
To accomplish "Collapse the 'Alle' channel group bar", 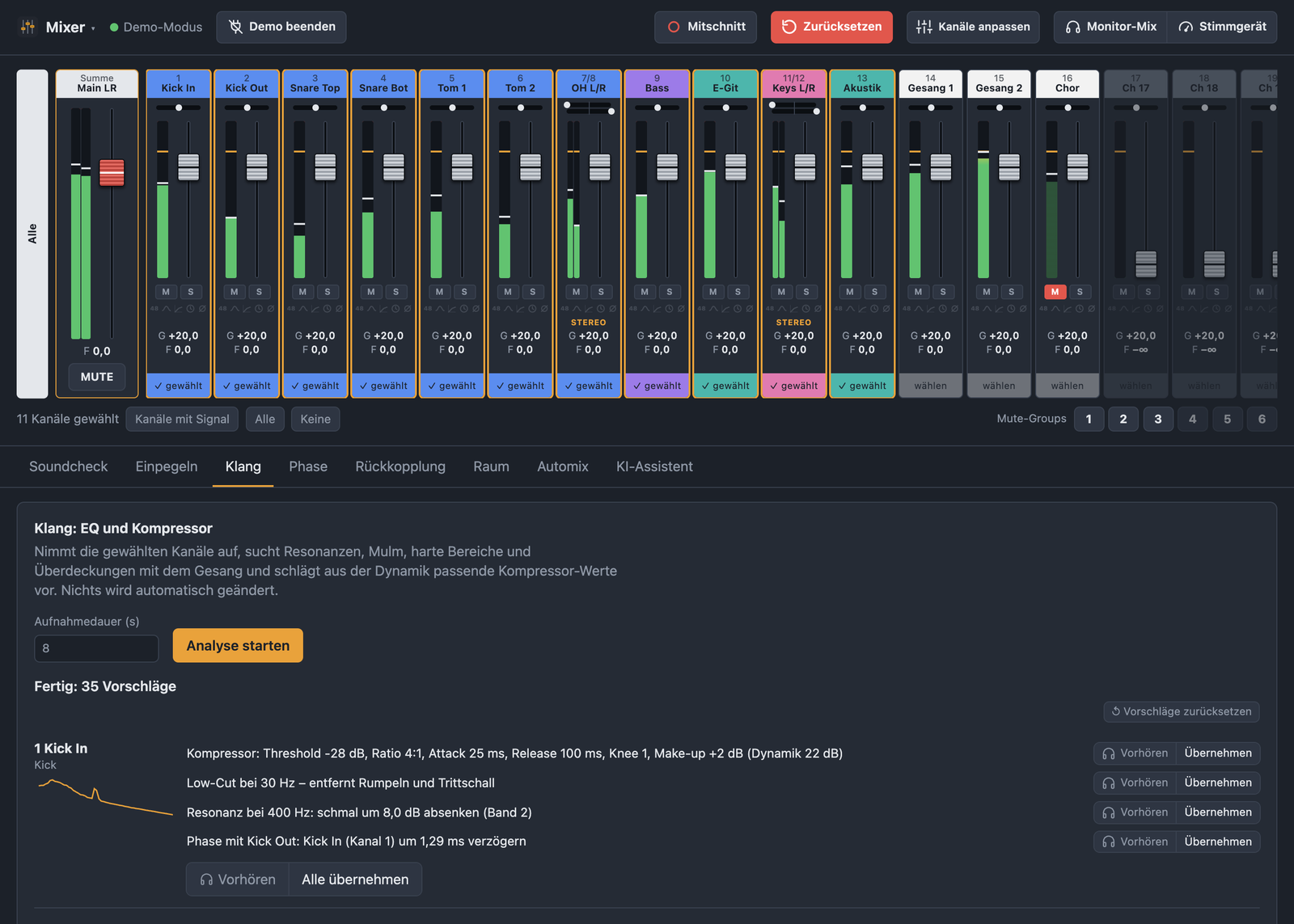I will [x=32, y=234].
